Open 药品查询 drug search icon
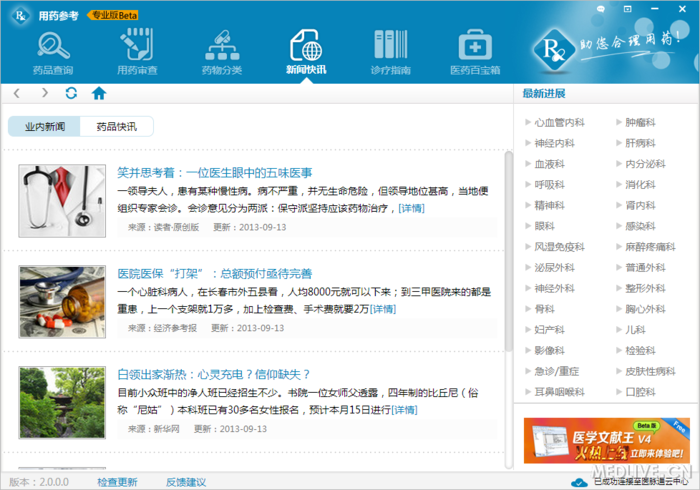 coord(53,52)
